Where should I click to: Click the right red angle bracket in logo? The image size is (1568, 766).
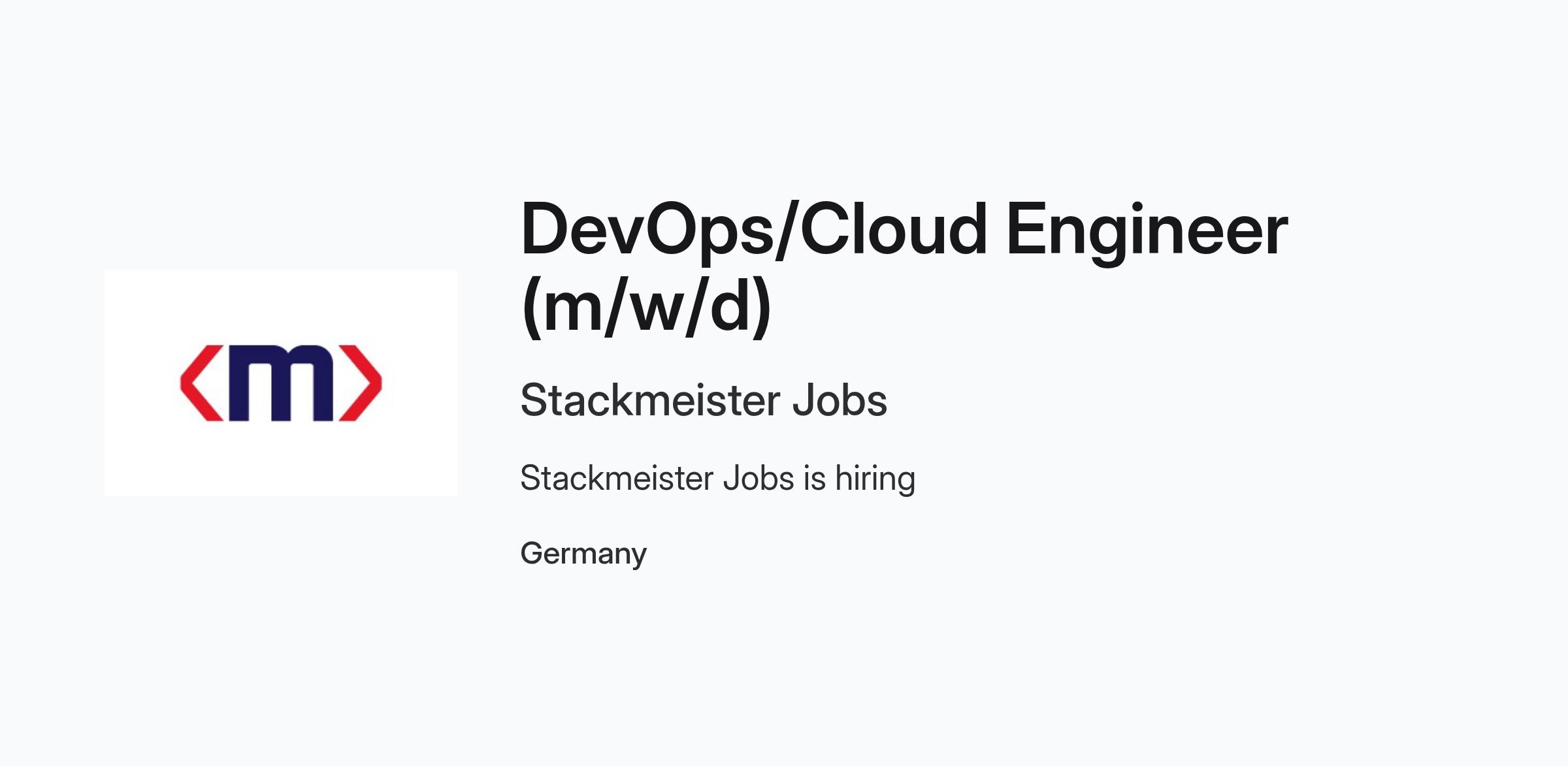(360, 383)
